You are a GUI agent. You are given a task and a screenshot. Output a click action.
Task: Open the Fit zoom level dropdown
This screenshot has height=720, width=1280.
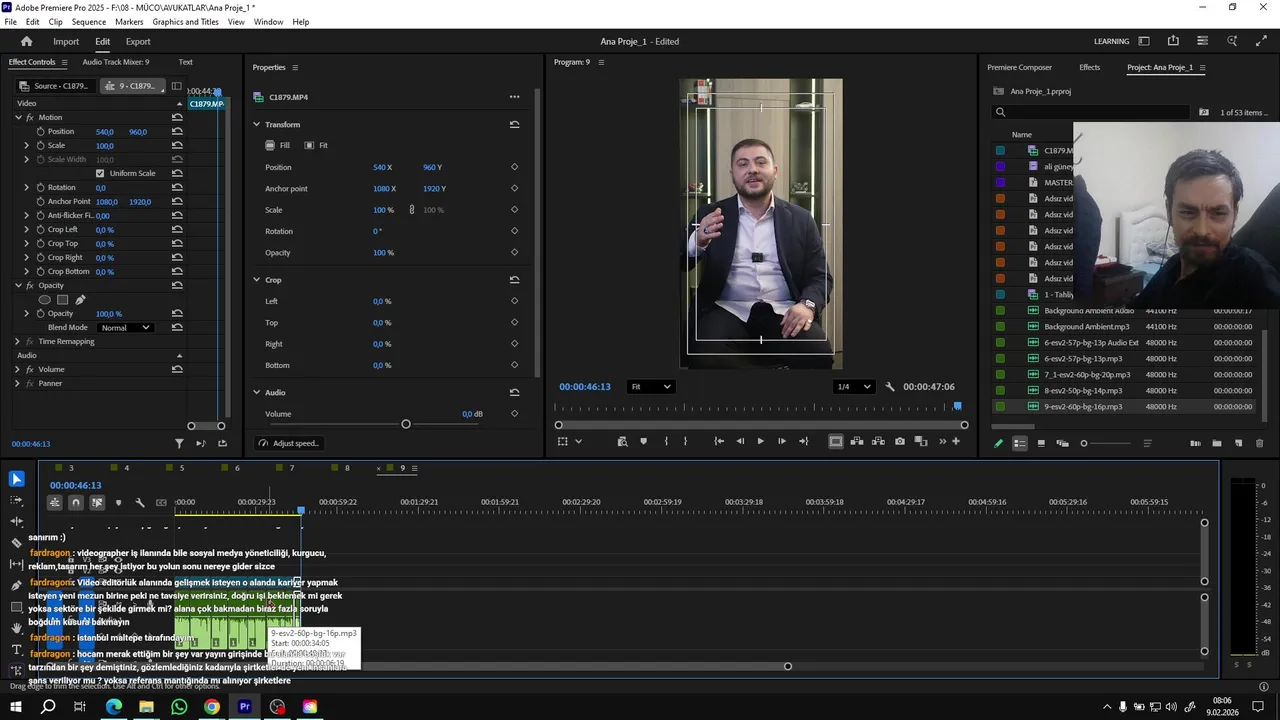pyautogui.click(x=651, y=387)
